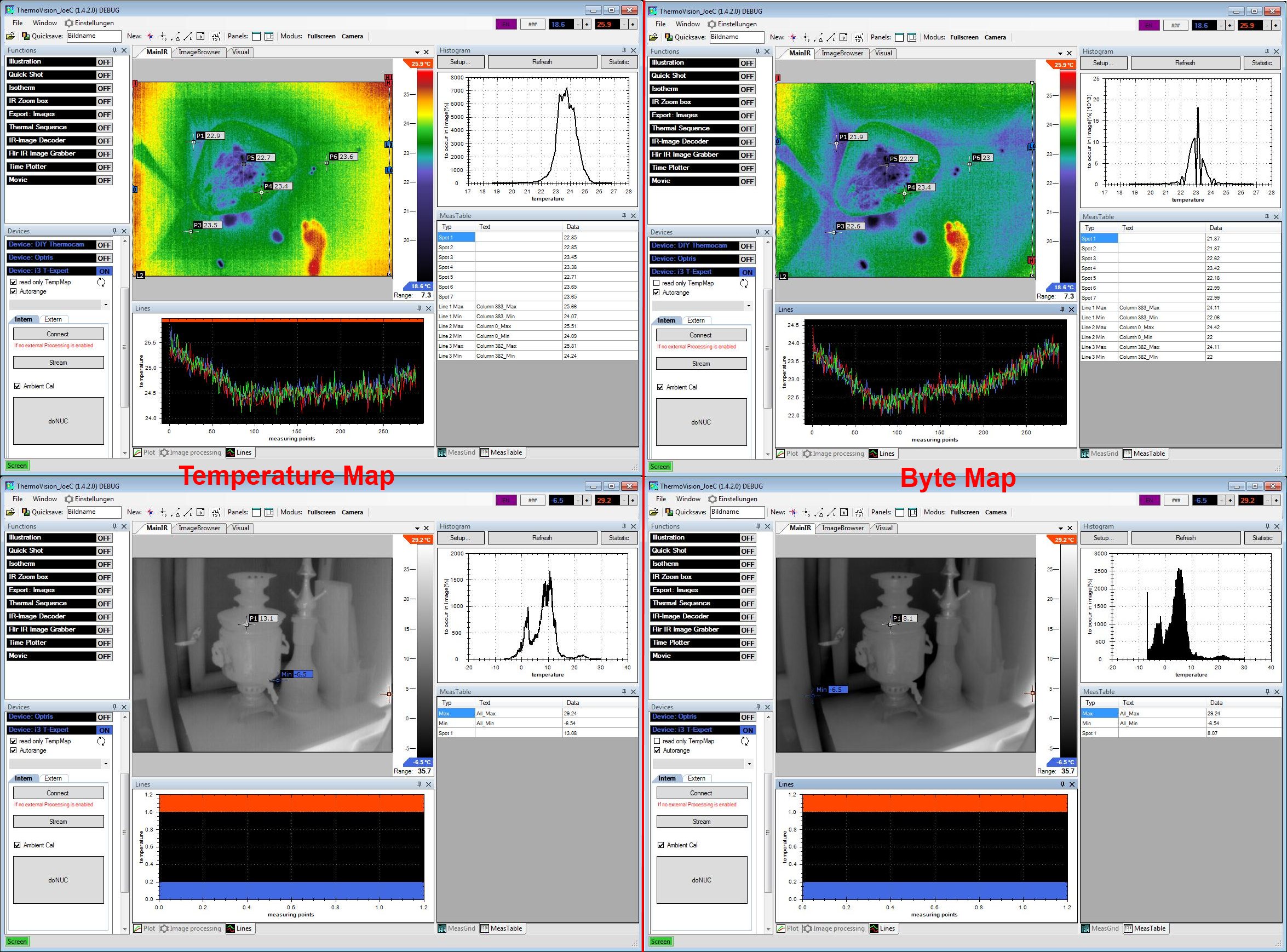Image resolution: width=1287 pixels, height=952 pixels.
Task: Select new line tool in top-left window
Action: point(188,36)
